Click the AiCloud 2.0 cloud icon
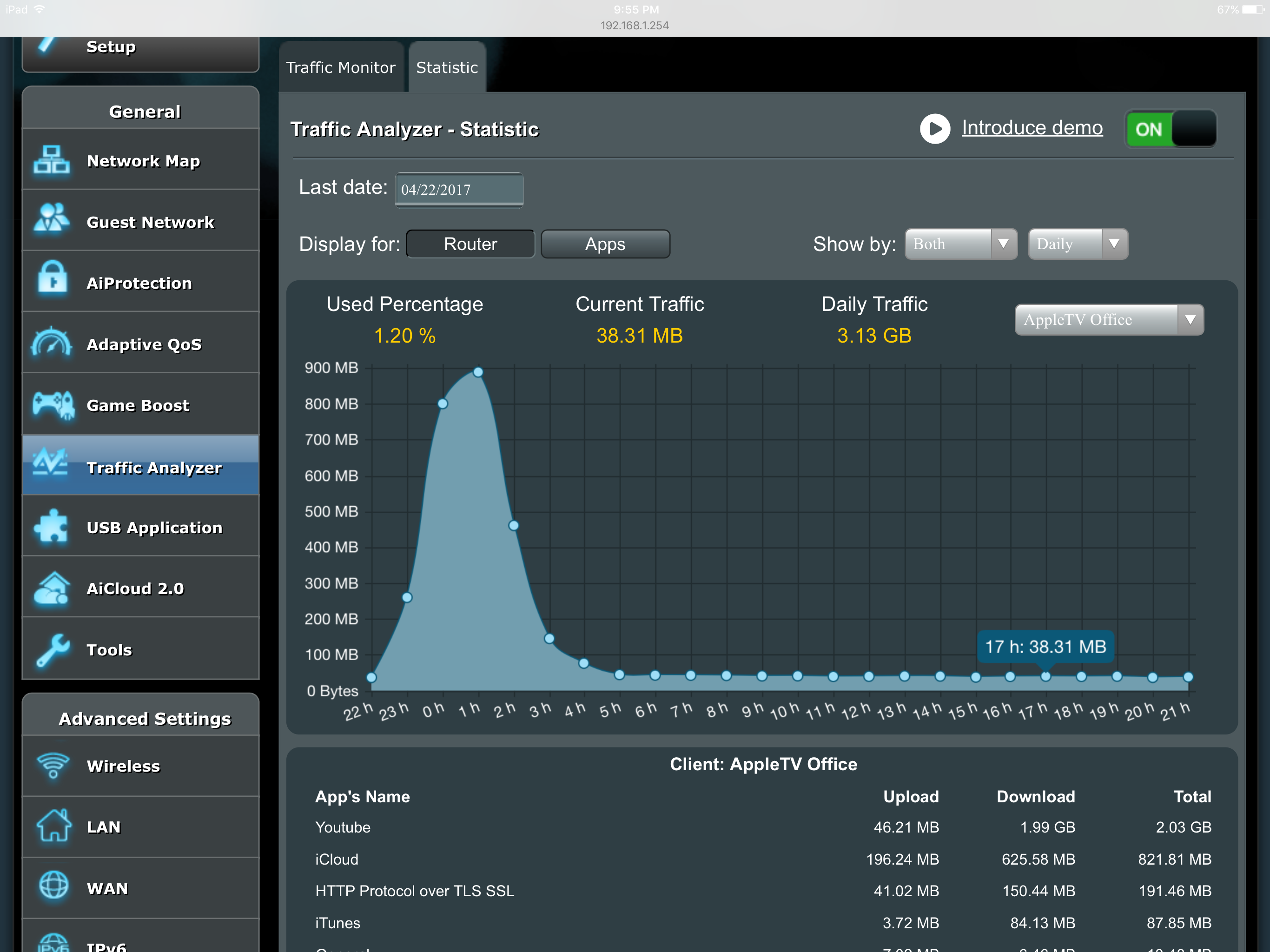Screen dimensions: 1270x952 tap(52, 588)
